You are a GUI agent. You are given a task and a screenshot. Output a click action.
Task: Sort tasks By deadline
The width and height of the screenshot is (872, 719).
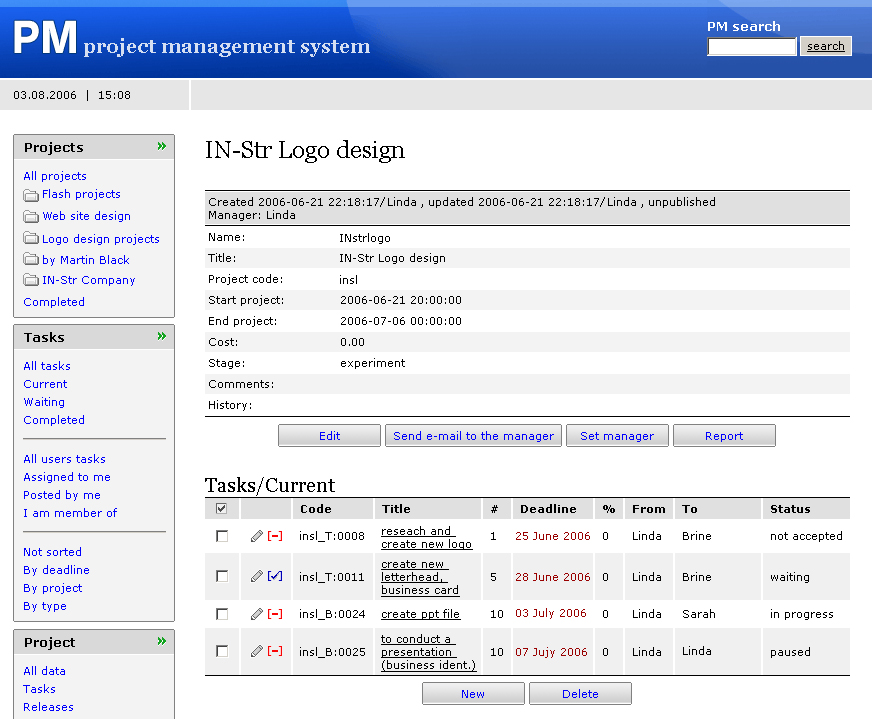pos(56,570)
